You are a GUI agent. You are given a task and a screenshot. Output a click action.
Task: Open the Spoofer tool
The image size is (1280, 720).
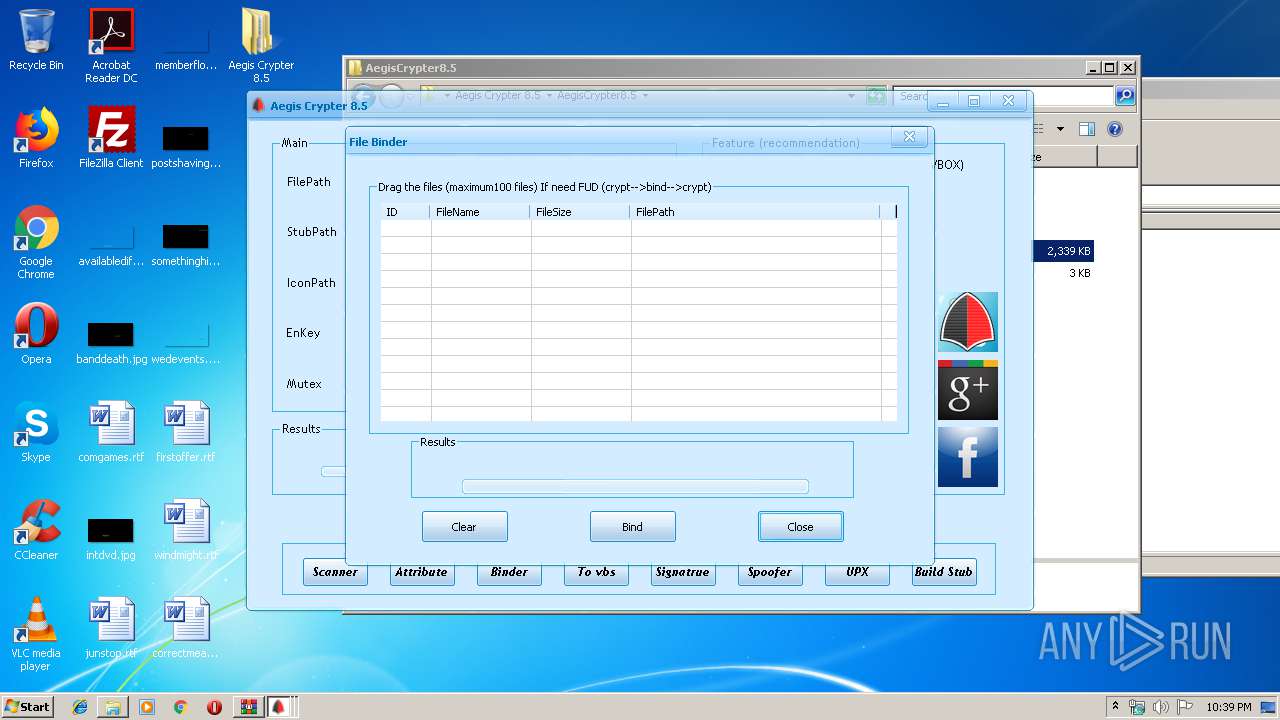(770, 572)
